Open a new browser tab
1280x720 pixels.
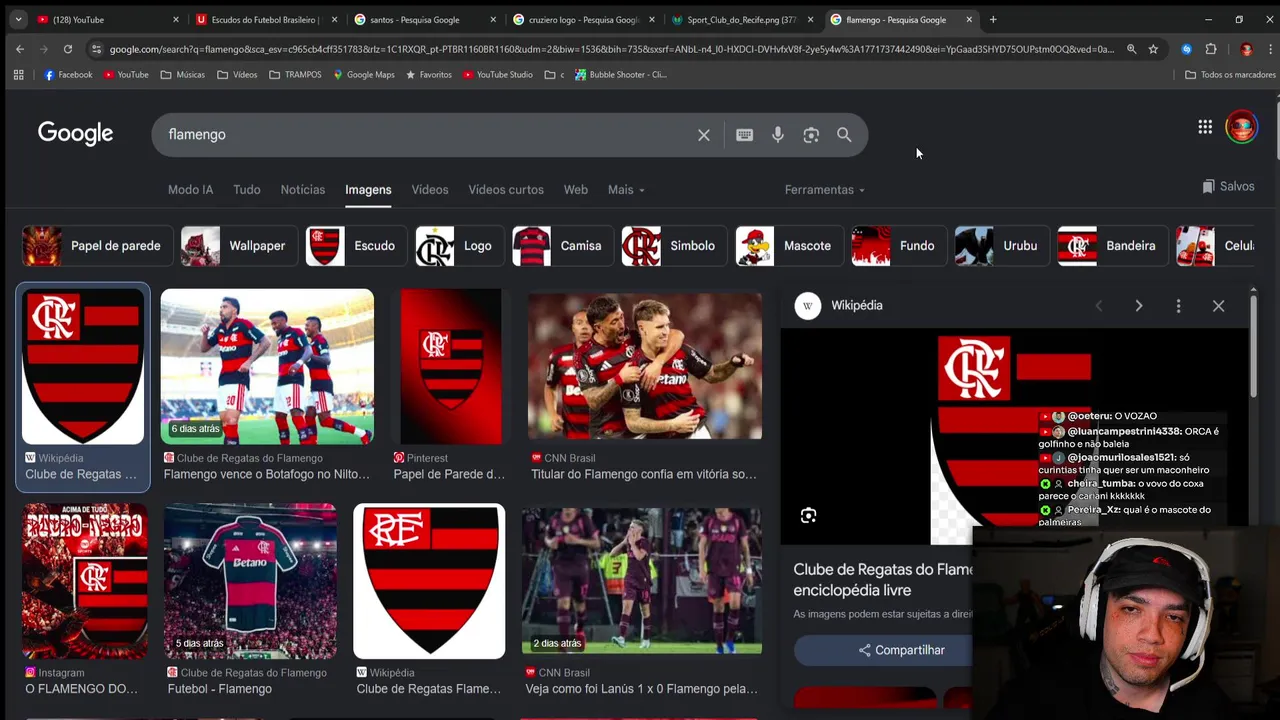tap(993, 19)
